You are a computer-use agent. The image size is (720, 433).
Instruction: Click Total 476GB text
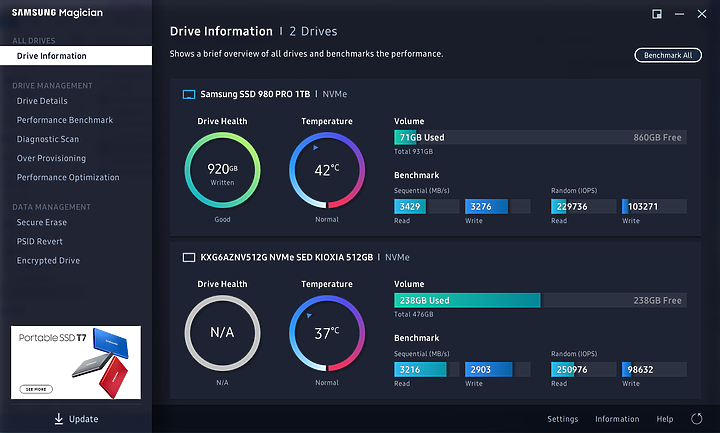(413, 315)
